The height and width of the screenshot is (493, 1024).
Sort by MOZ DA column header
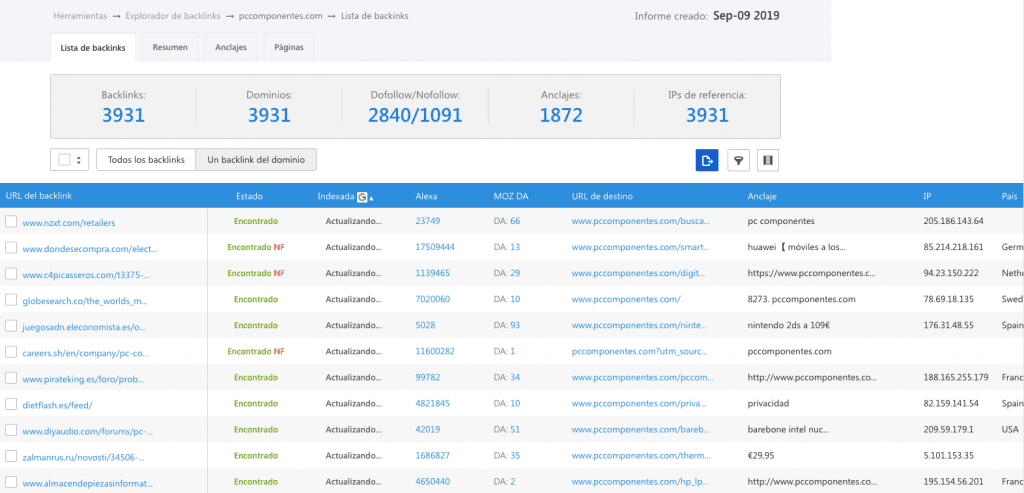pos(509,196)
